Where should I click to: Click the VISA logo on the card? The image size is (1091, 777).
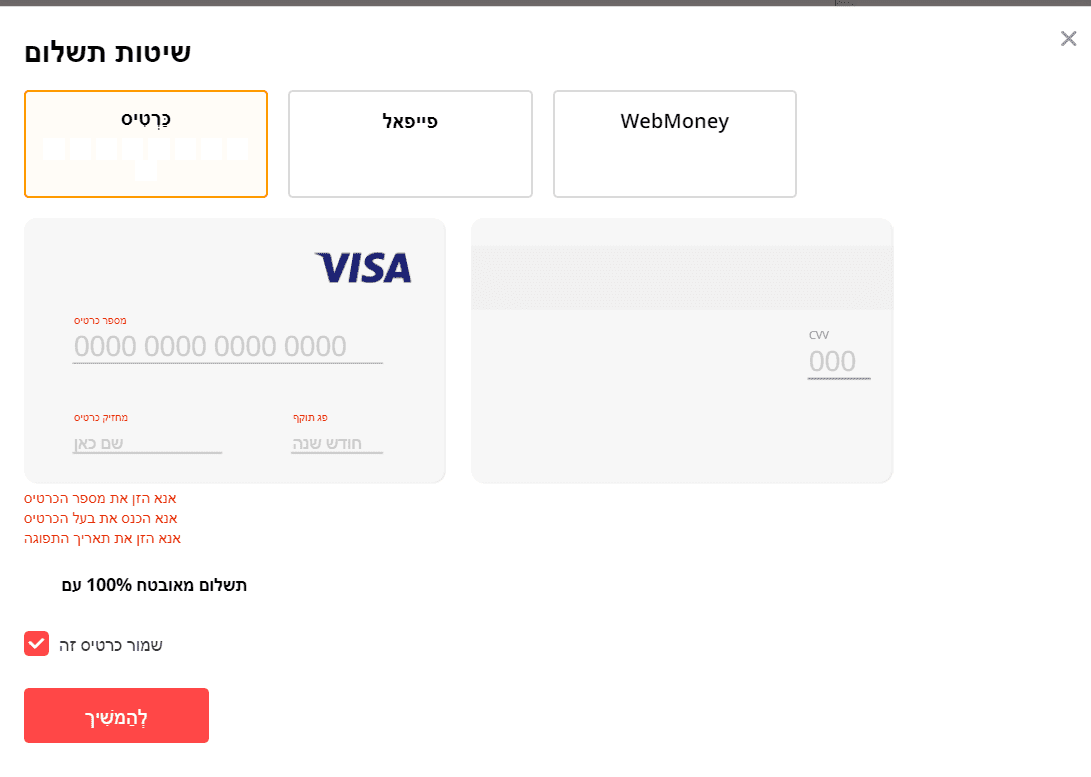(363, 267)
